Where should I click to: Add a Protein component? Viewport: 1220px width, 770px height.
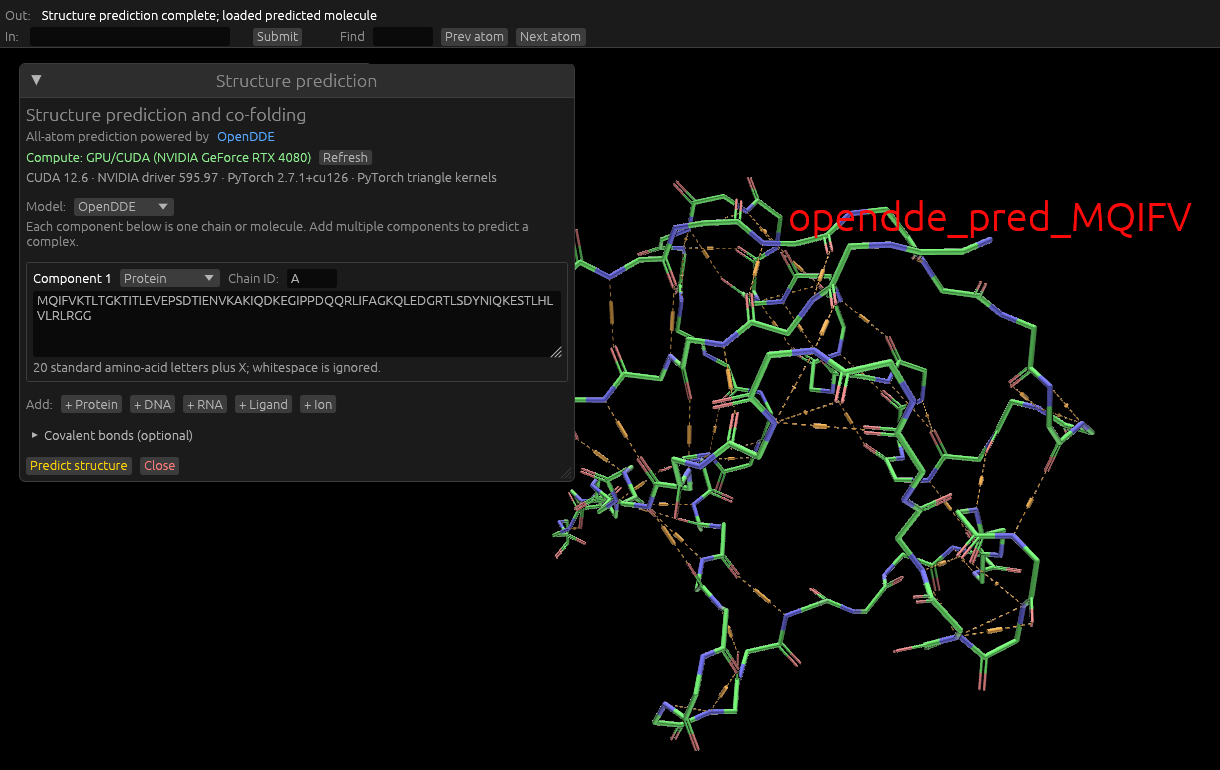tap(92, 405)
